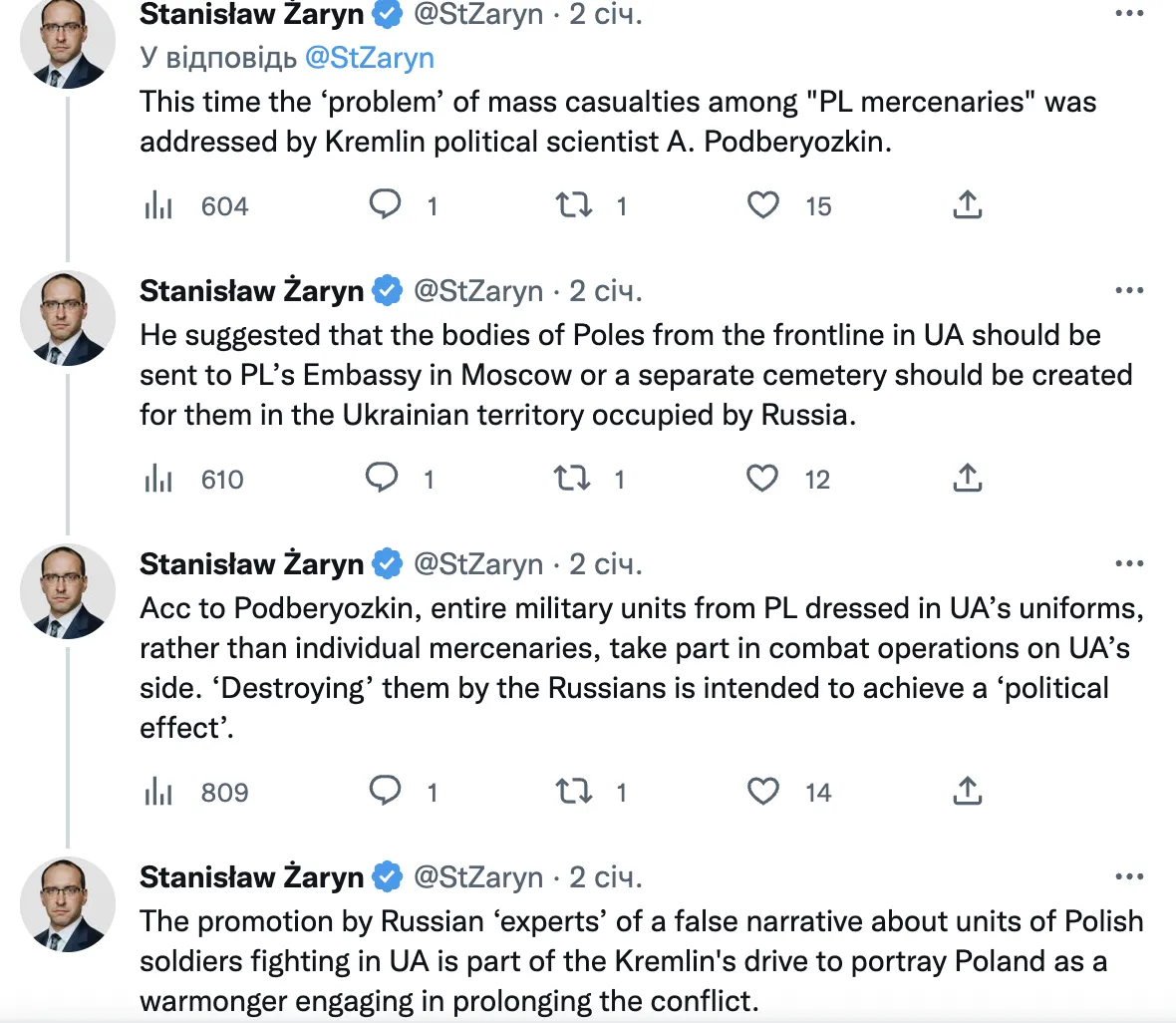The width and height of the screenshot is (1176, 1023).
Task: Like the tweet about Kremlin scientist Podberyozkin
Action: pyautogui.click(x=763, y=206)
